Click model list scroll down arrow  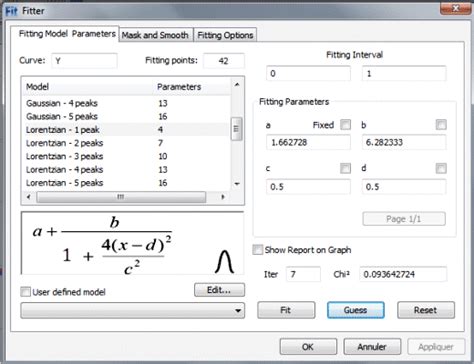click(237, 184)
